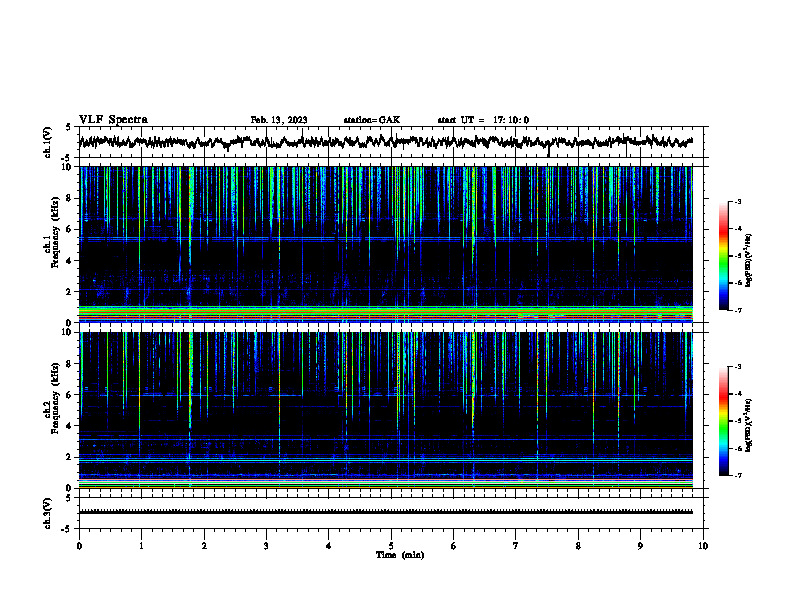The height and width of the screenshot is (612, 792).
Task: Click the ch.1 spectrogram color scale bar
Action: click(x=723, y=256)
